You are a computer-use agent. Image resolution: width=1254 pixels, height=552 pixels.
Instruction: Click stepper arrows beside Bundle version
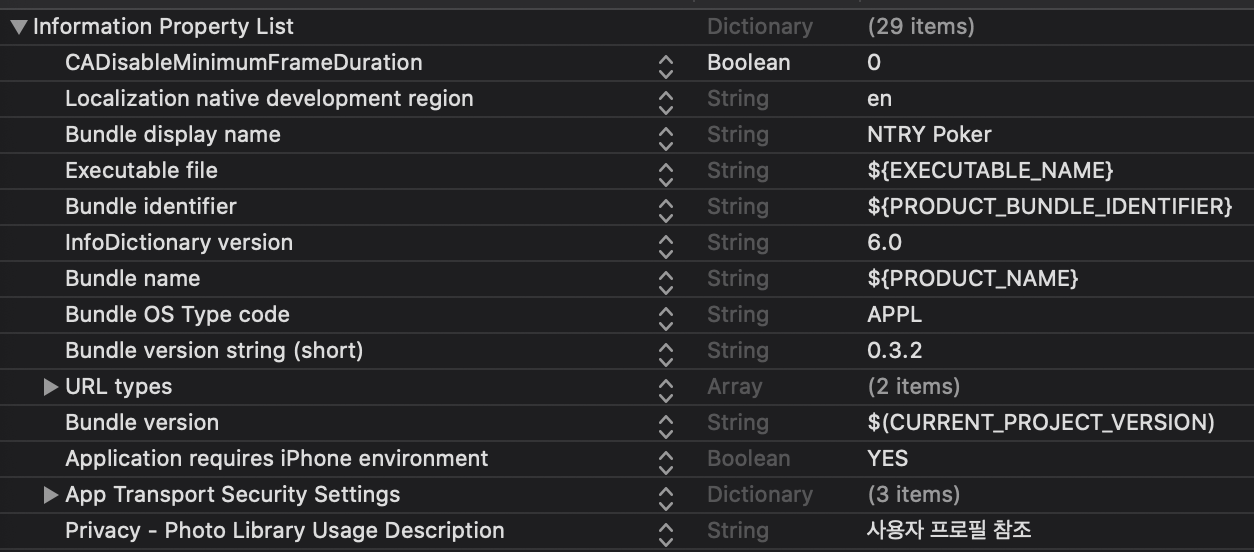[666, 424]
